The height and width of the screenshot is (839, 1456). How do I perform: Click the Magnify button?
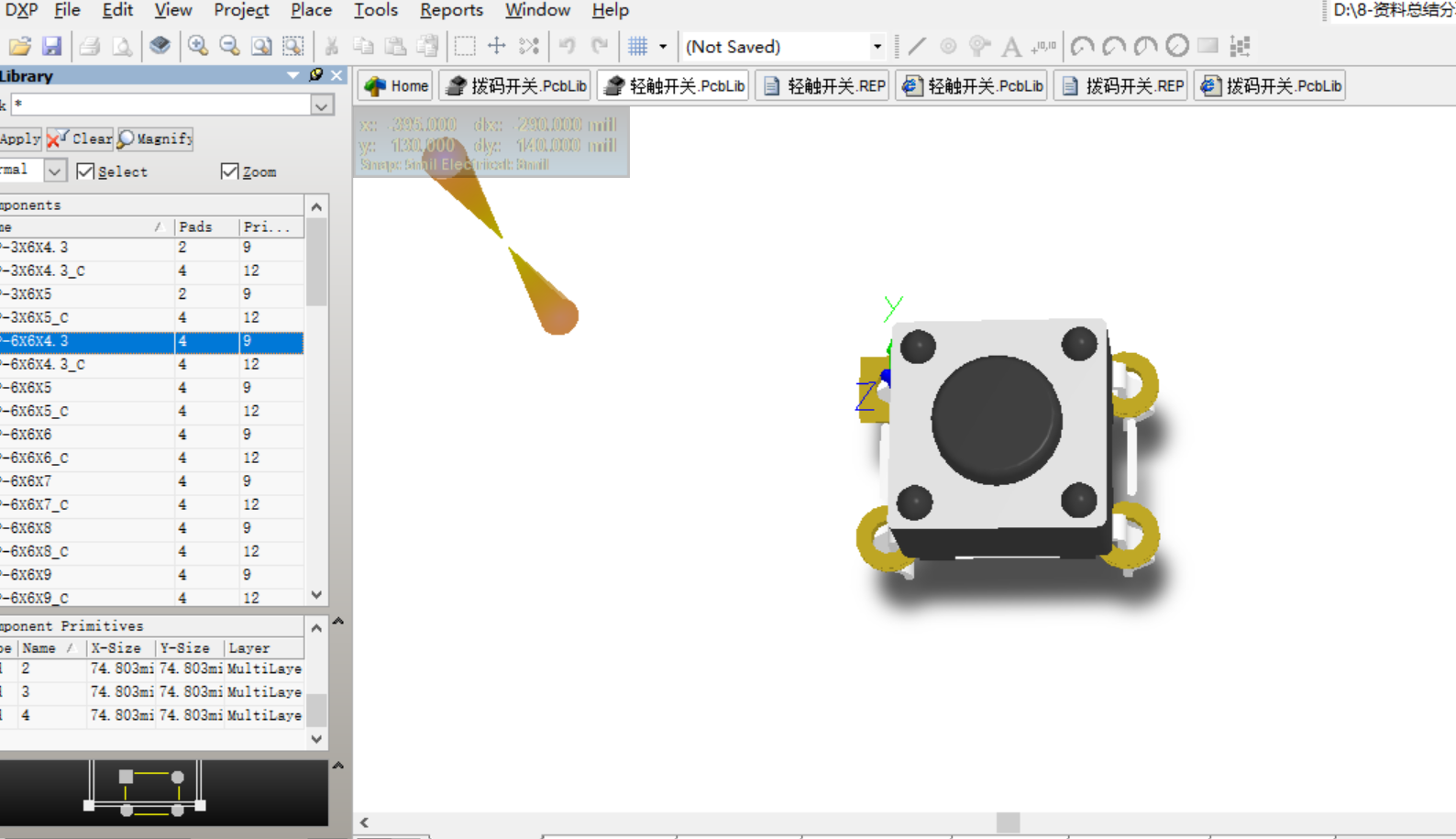click(155, 138)
